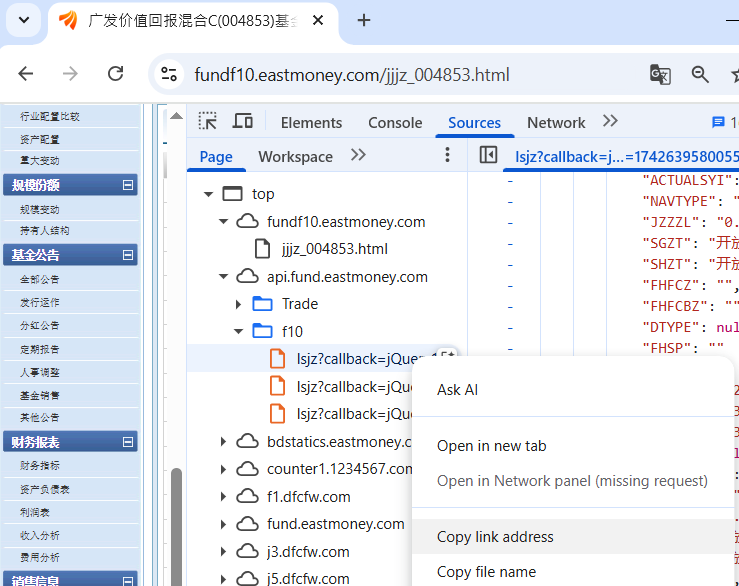Open the 利润表 sidebar link
The height and width of the screenshot is (586, 739).
click(35, 512)
